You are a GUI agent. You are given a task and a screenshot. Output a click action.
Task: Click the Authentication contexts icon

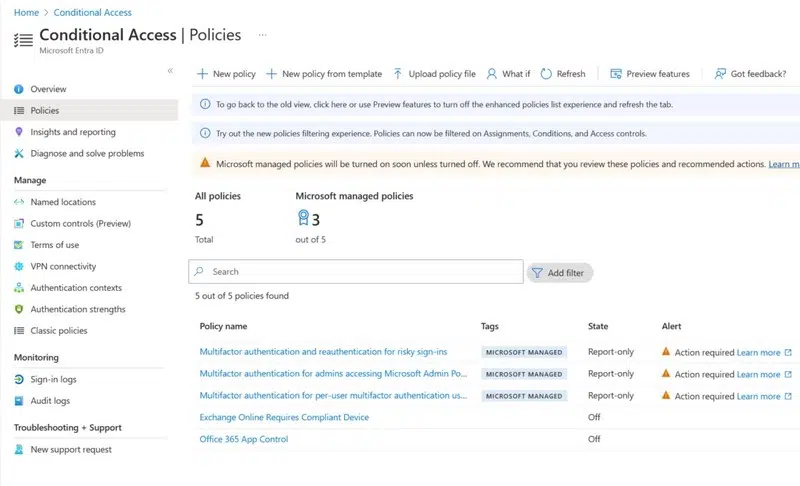coord(19,288)
